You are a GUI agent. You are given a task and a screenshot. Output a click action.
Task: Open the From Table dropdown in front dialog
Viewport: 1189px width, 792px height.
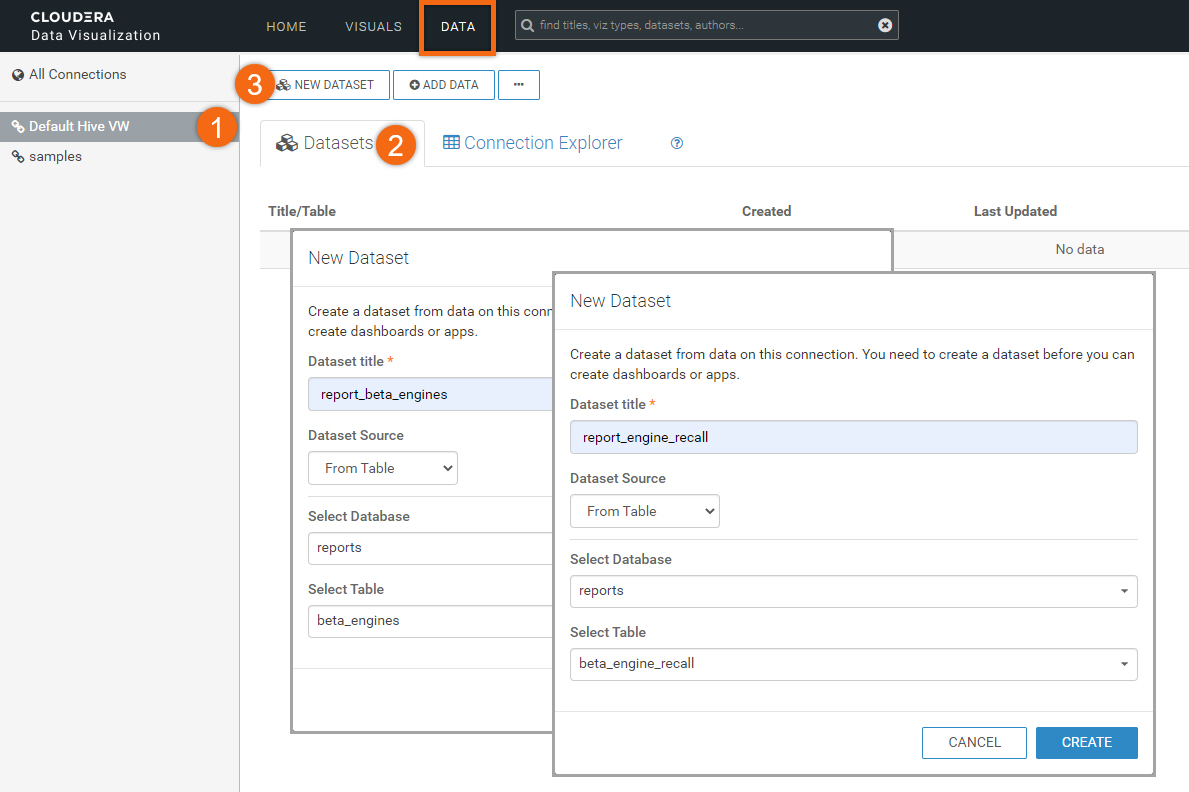point(645,511)
